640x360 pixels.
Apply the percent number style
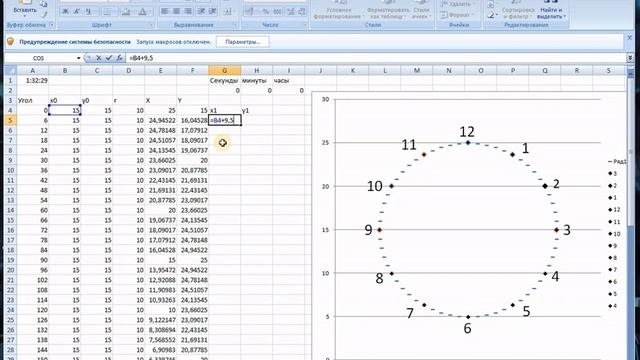coord(266,12)
